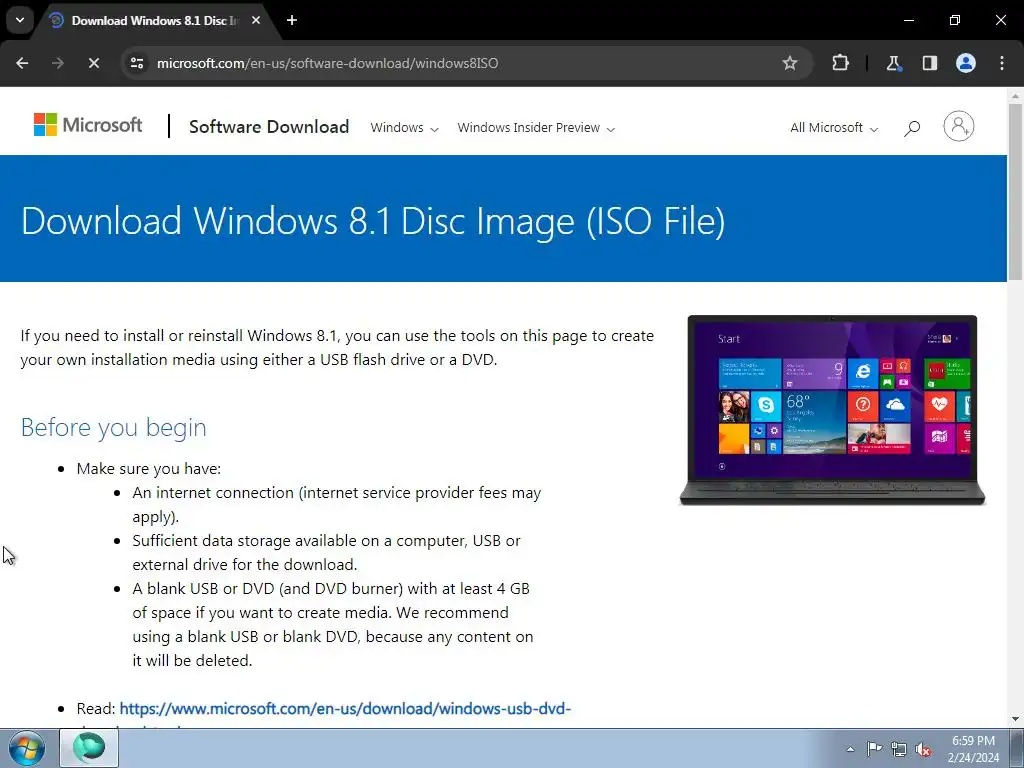Click the scrollbar down arrow

point(1015,719)
